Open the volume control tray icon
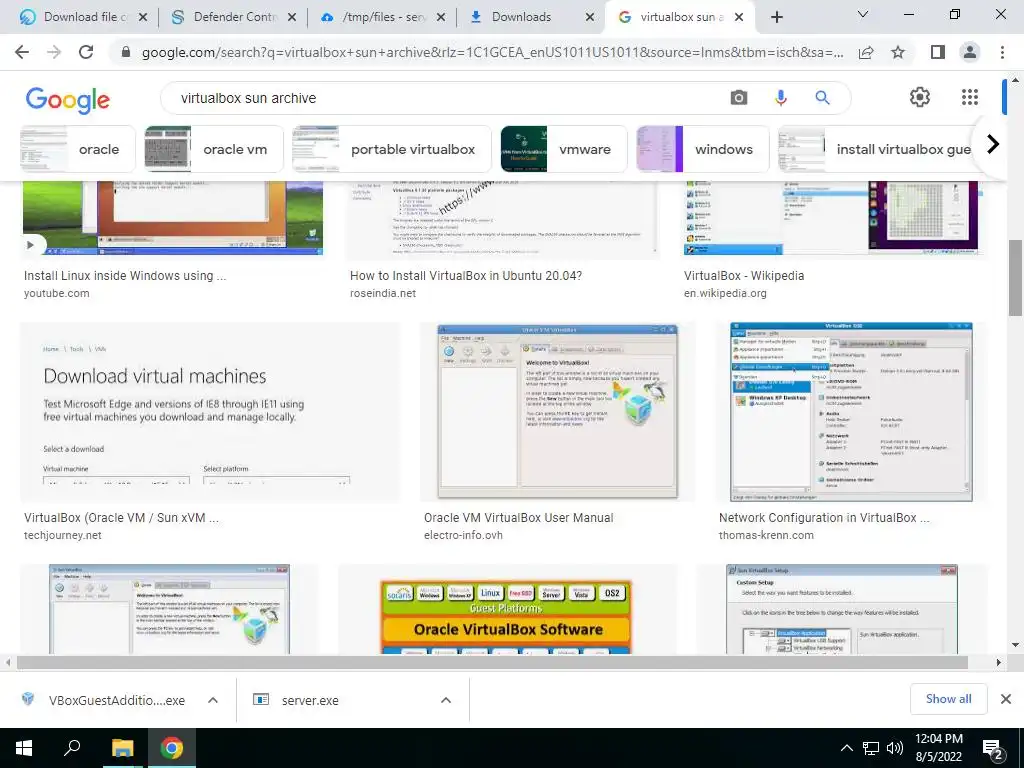Viewport: 1024px width, 768px height. (895, 748)
